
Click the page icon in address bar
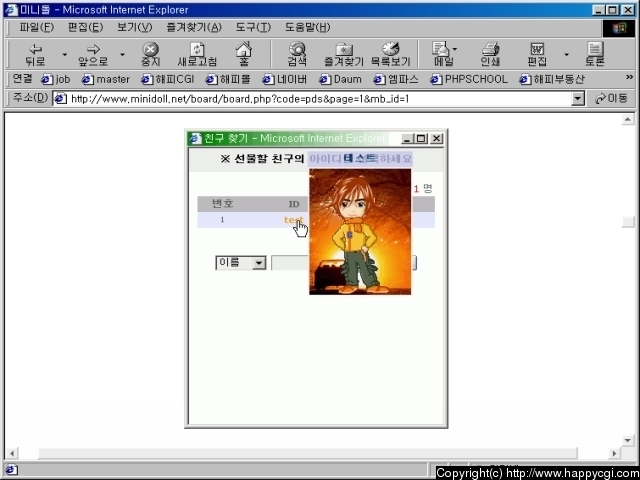61,99
